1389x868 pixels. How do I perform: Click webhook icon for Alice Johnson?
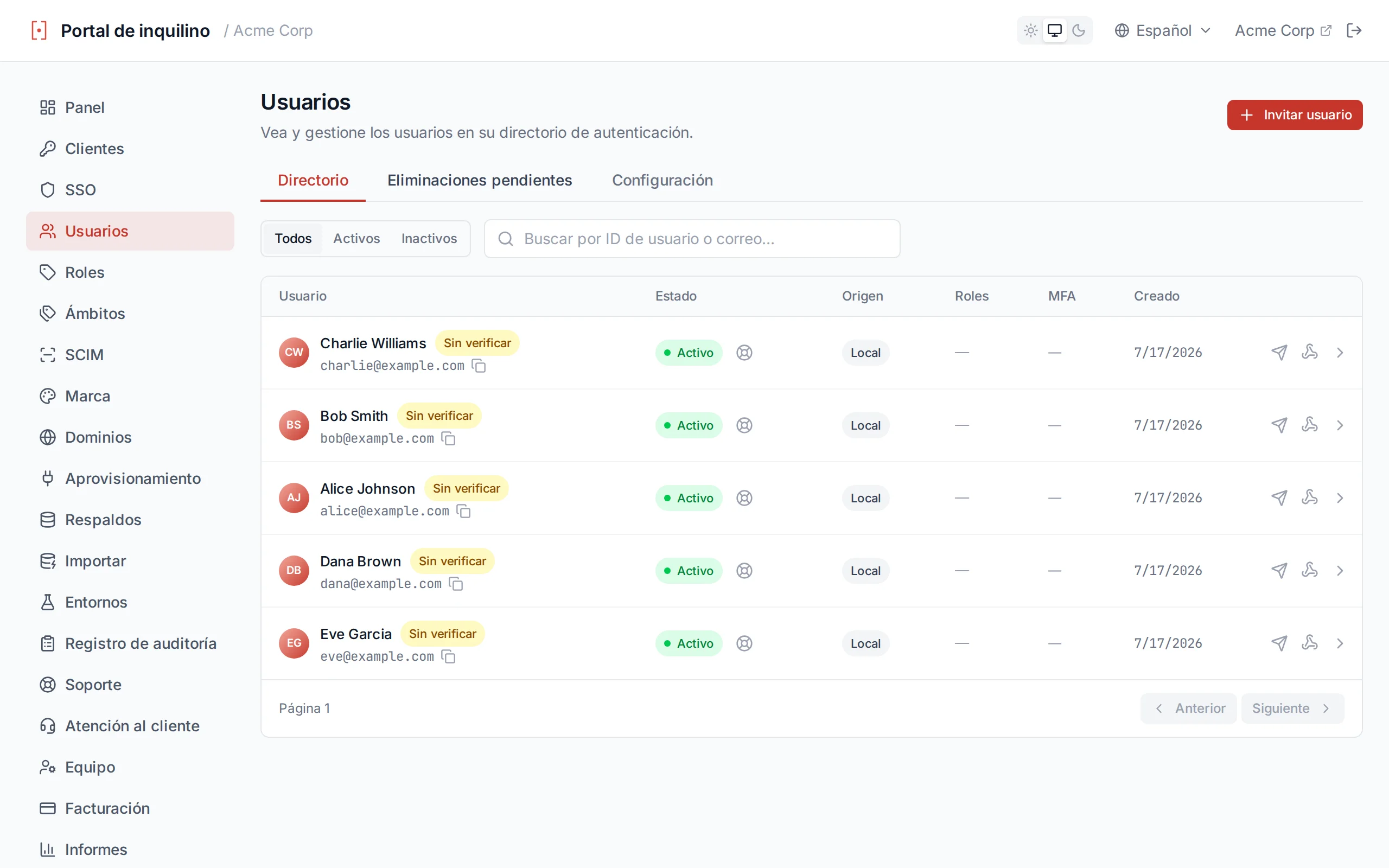pyautogui.click(x=1309, y=497)
